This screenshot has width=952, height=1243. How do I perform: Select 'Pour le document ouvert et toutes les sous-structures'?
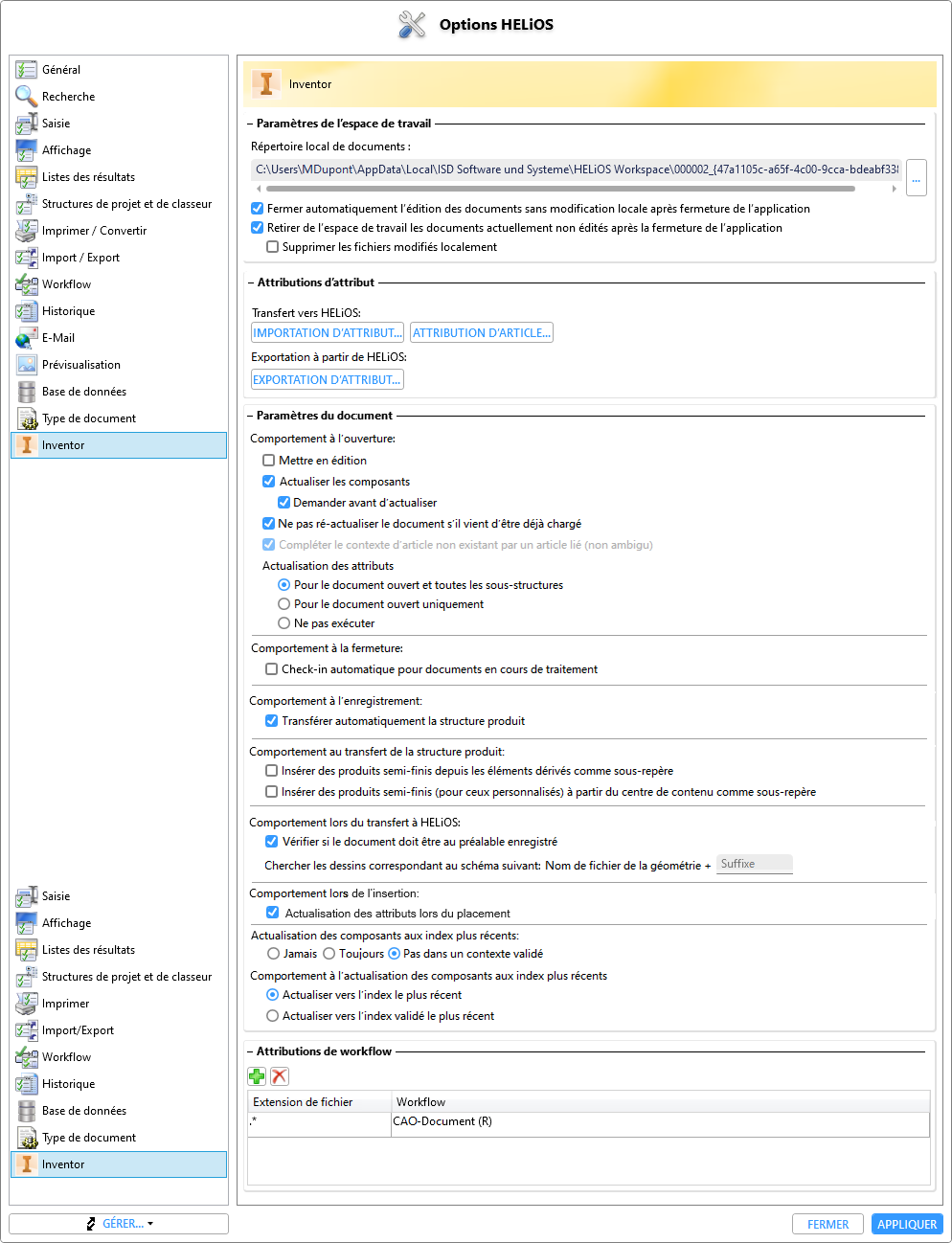284,585
